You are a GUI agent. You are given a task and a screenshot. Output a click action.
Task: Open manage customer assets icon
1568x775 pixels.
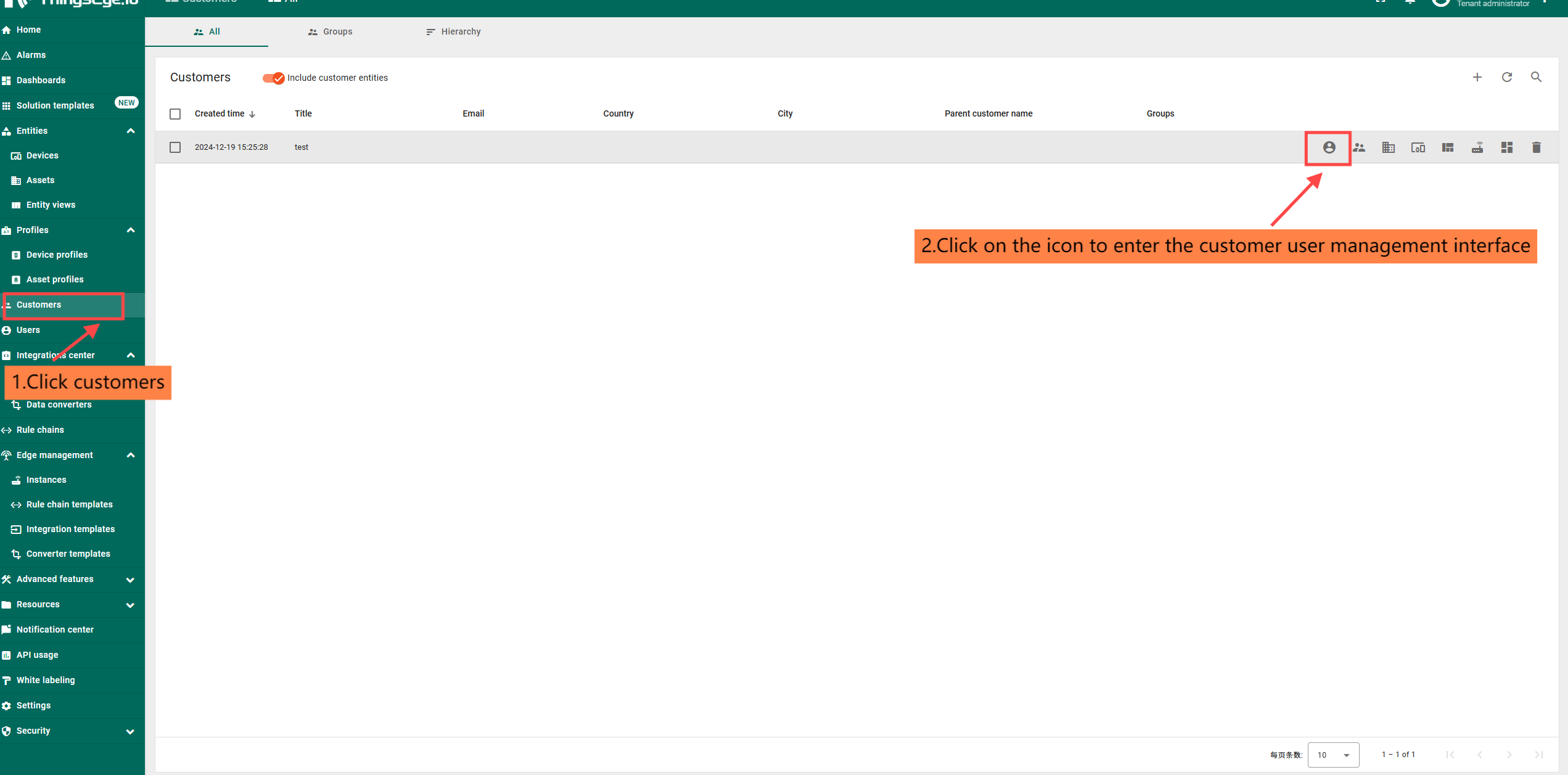[x=1388, y=147]
